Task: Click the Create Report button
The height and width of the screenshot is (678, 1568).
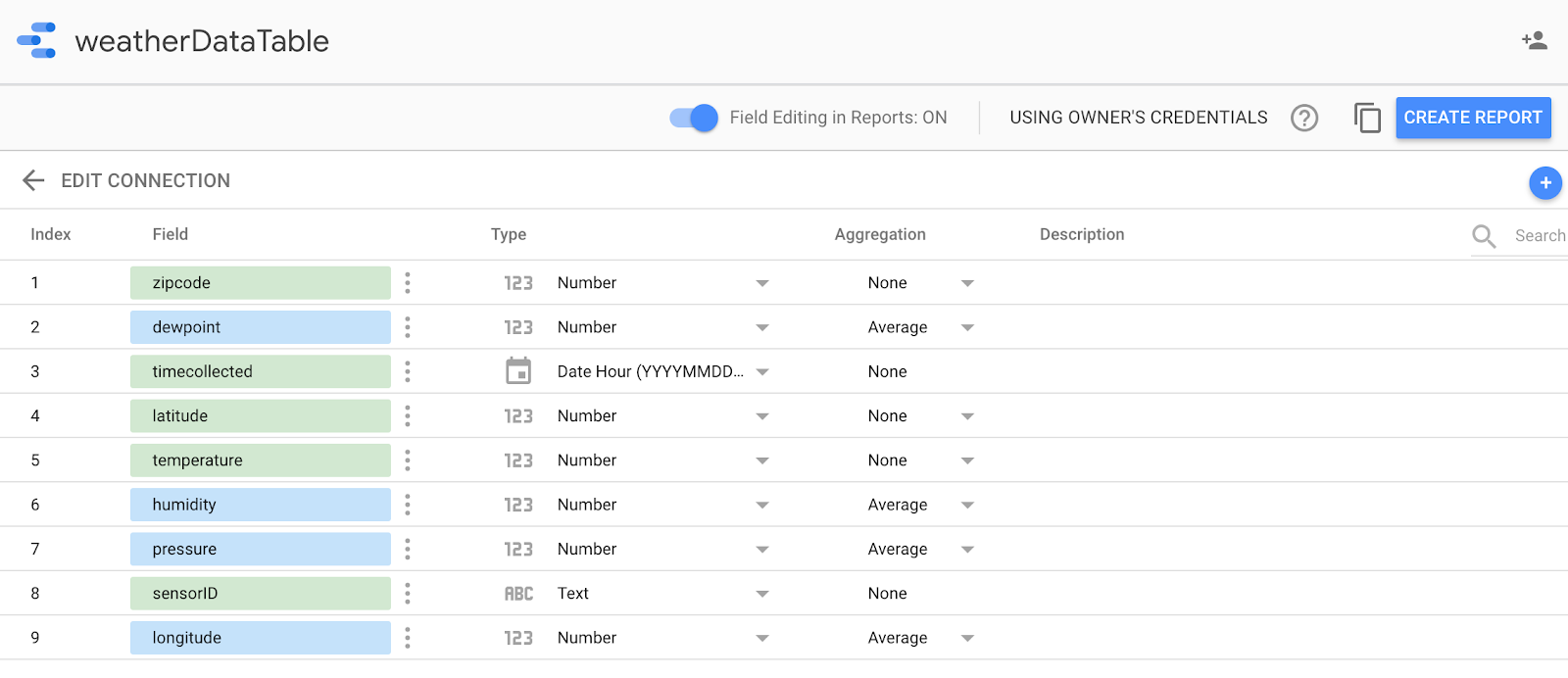Action: click(x=1472, y=118)
